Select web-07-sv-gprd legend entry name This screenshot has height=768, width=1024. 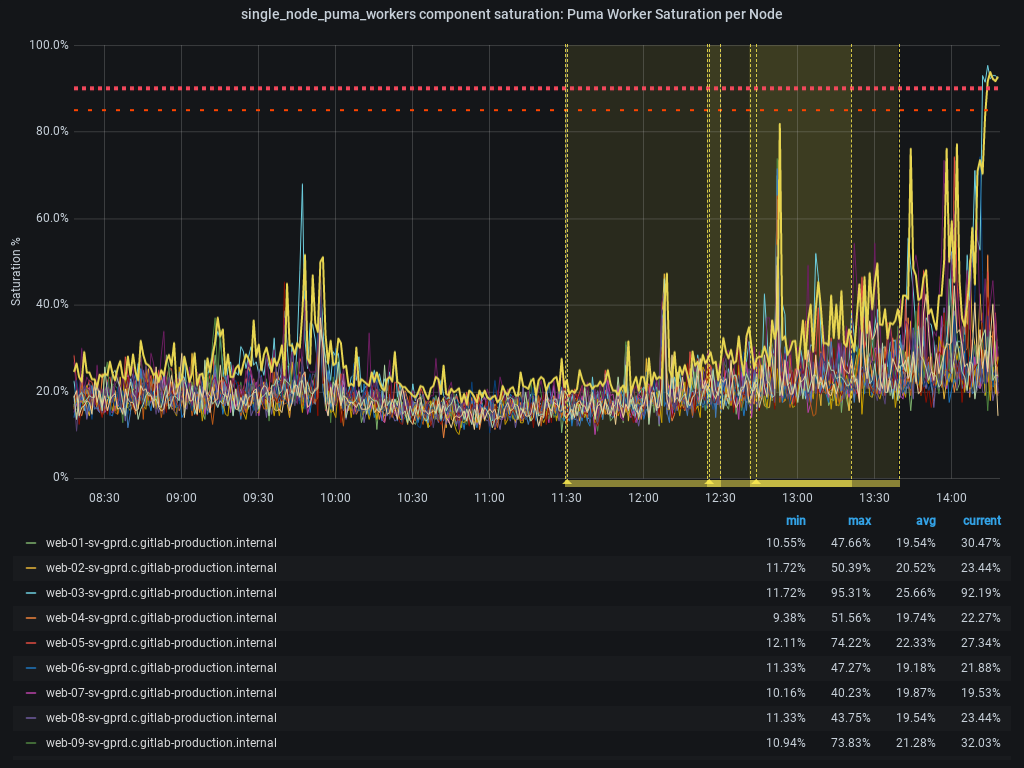(161, 693)
